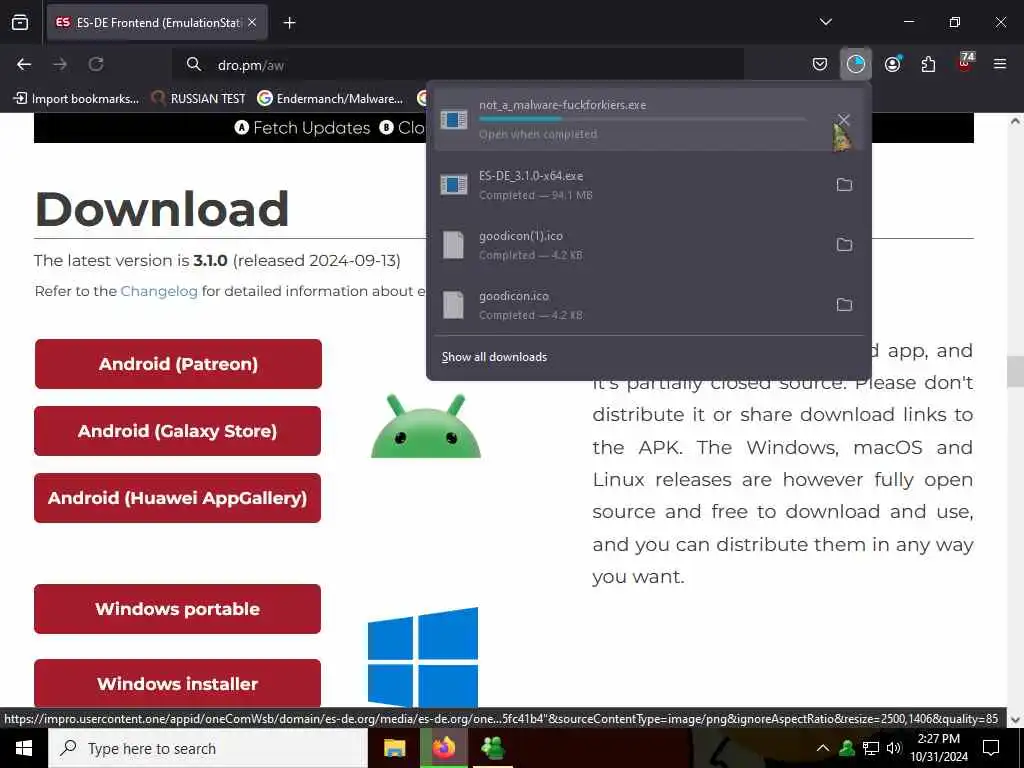This screenshot has width=1024, height=768.
Task: Show ES-DE_3.1.0-x64.exe in folder
Action: pos(844,185)
